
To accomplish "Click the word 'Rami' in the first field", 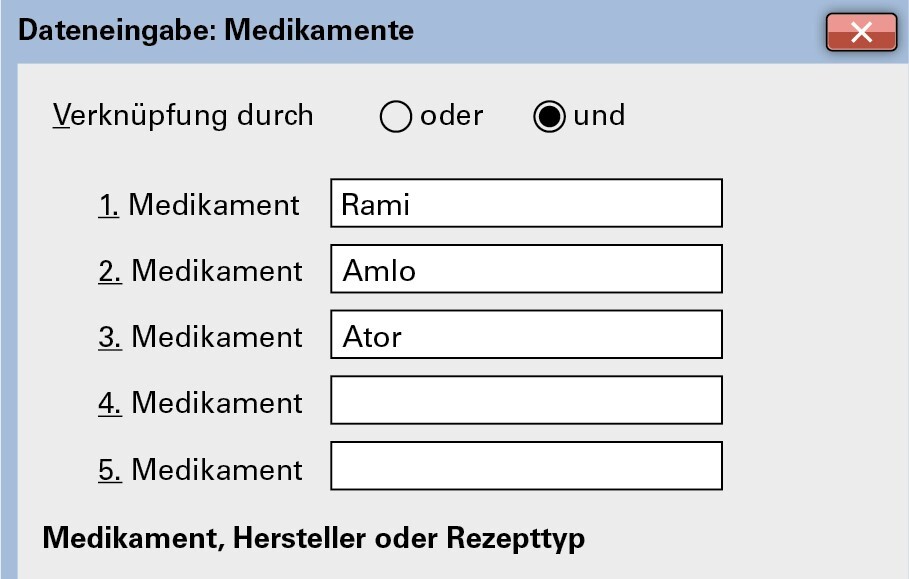I will (375, 205).
